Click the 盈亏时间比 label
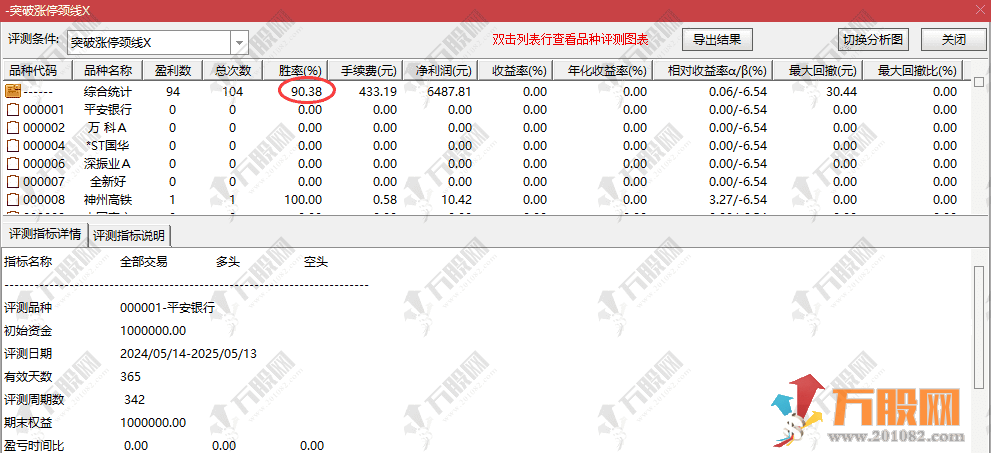The width and height of the screenshot is (991, 453). [34, 446]
